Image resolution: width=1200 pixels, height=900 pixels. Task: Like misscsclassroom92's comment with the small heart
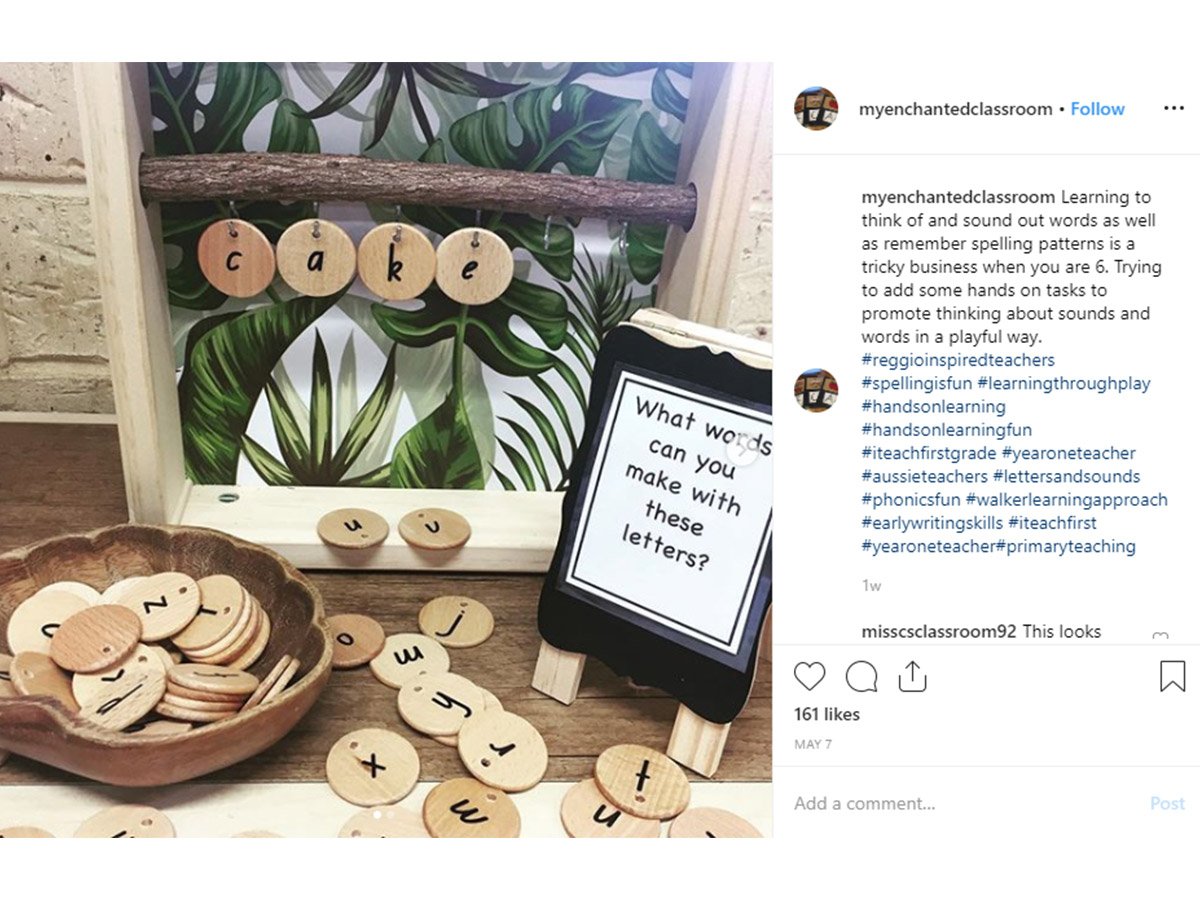click(1160, 638)
